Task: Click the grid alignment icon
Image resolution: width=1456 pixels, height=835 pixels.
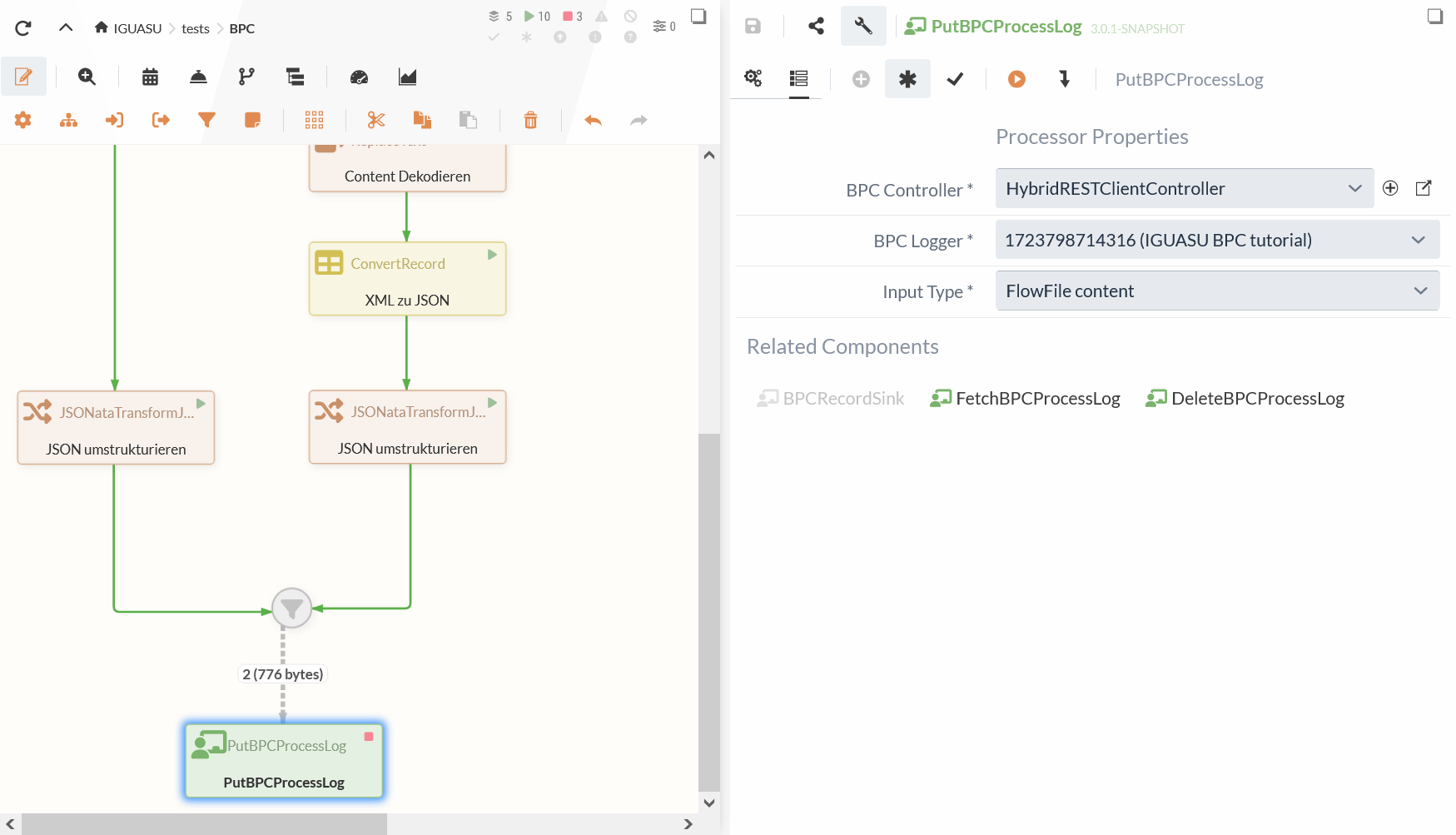Action: point(314,120)
